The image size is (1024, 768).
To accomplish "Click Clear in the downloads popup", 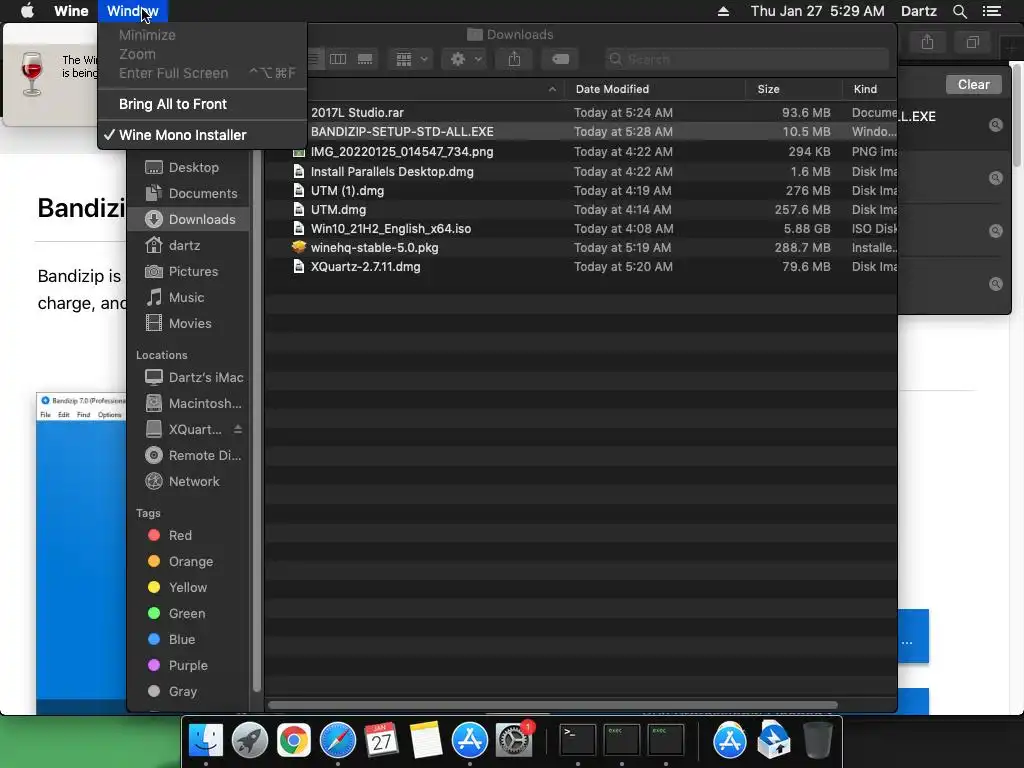I will 973,85.
